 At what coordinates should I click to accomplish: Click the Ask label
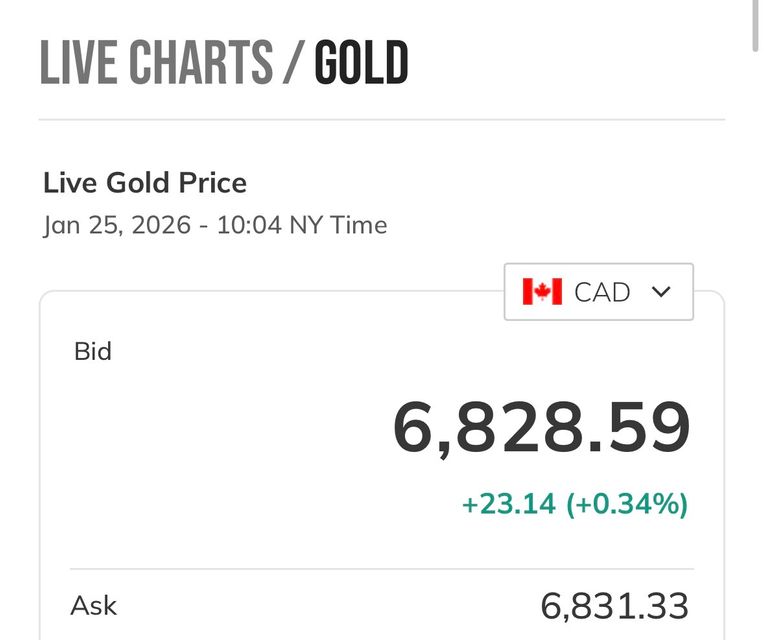(x=94, y=605)
